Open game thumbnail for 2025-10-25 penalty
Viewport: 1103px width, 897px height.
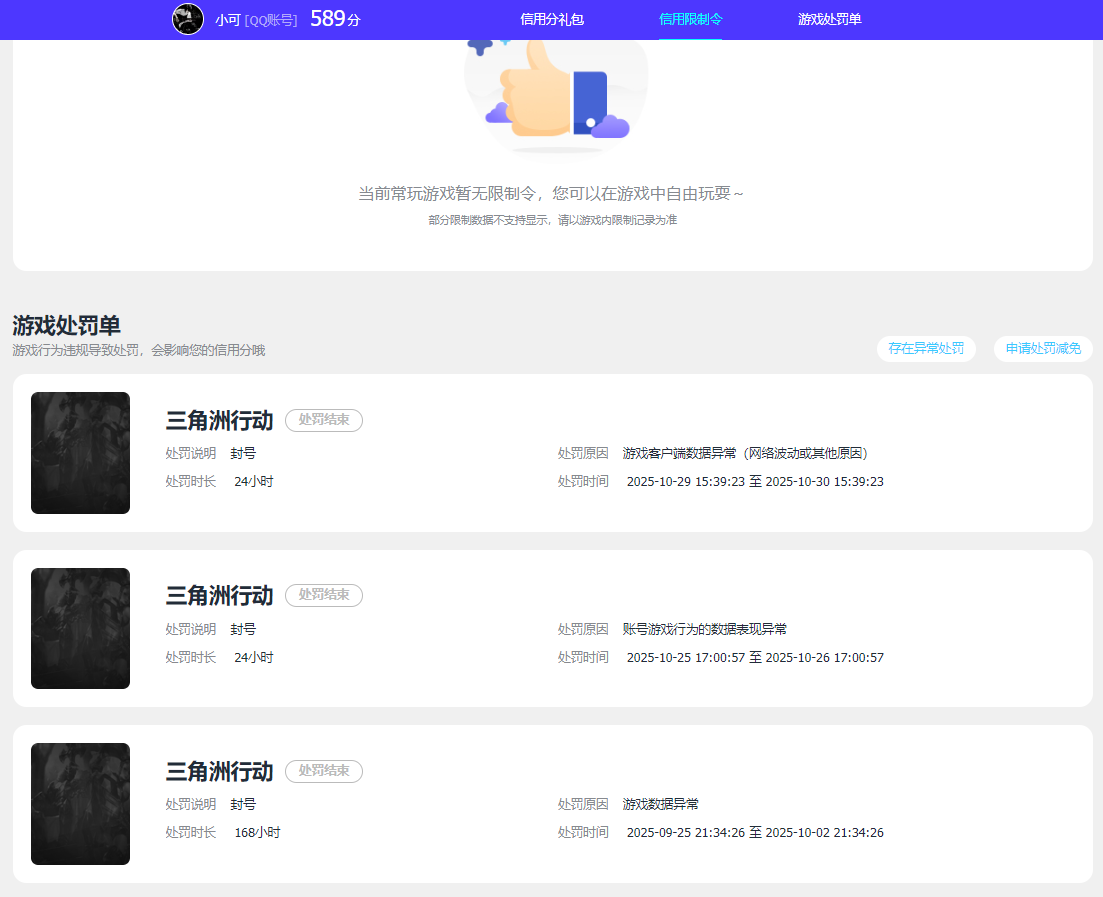[x=80, y=628]
